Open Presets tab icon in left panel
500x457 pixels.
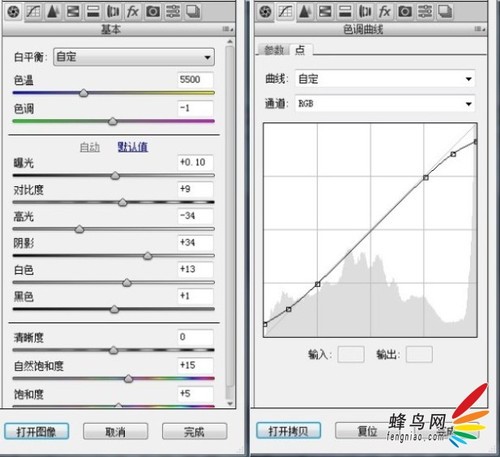(x=173, y=12)
